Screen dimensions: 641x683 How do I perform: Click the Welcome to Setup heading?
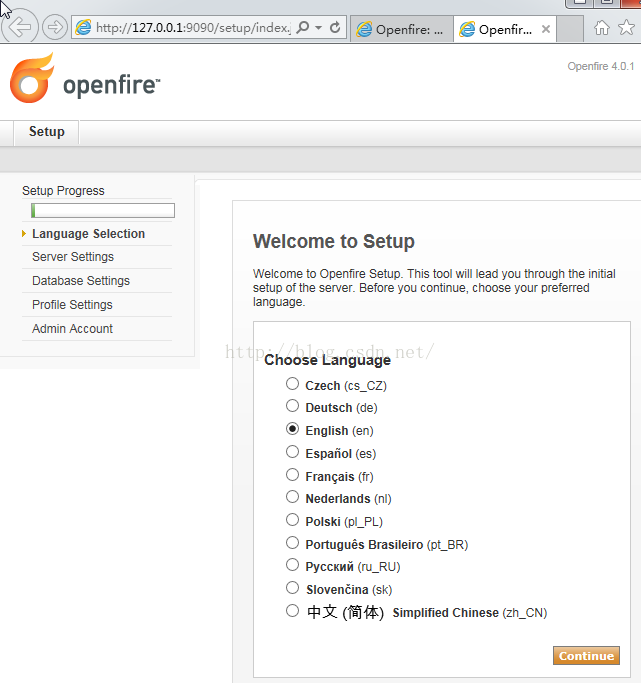coord(334,241)
